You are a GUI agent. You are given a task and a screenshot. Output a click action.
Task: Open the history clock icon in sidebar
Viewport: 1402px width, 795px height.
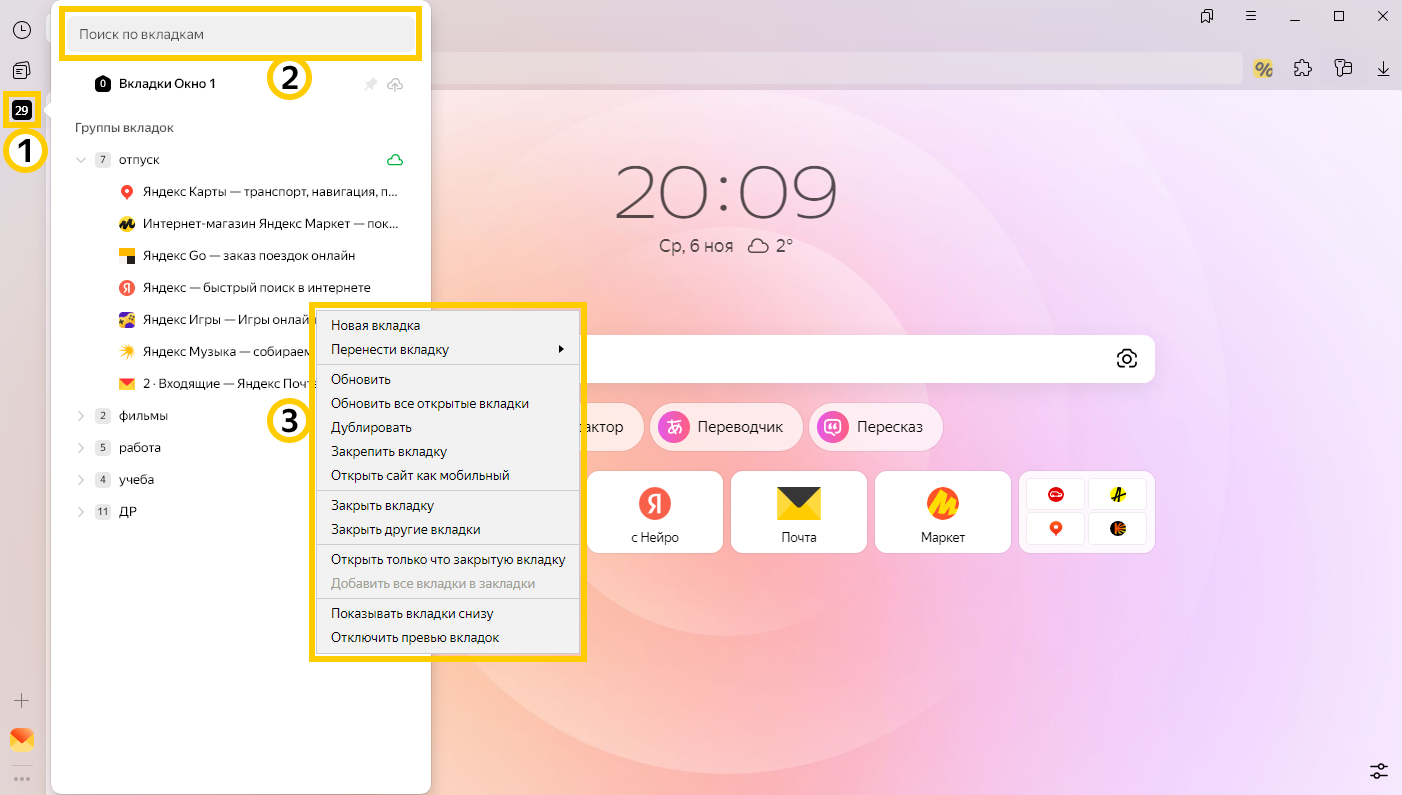21,29
